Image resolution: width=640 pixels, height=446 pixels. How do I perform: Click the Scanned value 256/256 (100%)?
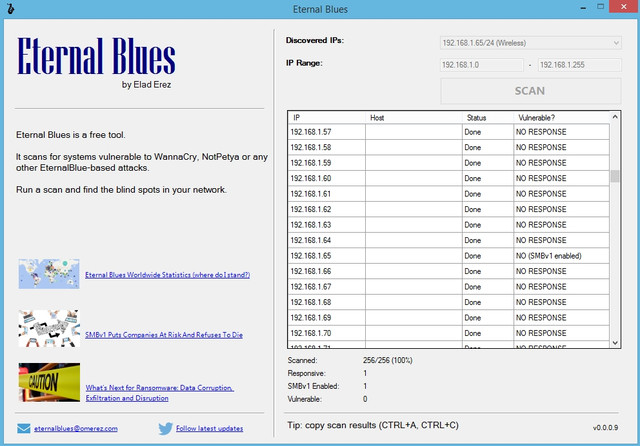[387, 360]
